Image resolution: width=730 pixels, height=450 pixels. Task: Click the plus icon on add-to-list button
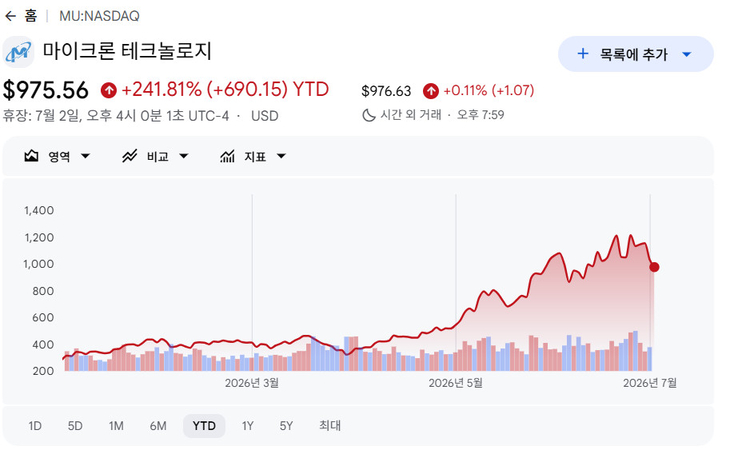coord(582,54)
